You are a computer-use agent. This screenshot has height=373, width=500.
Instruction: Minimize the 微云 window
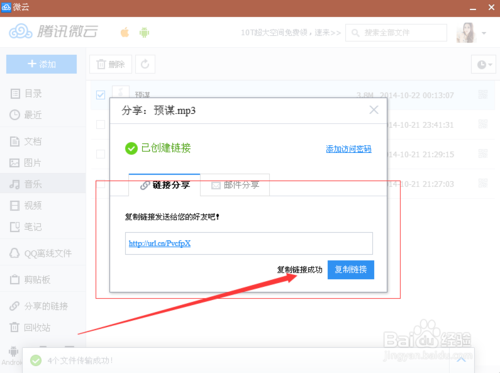[473, 8]
